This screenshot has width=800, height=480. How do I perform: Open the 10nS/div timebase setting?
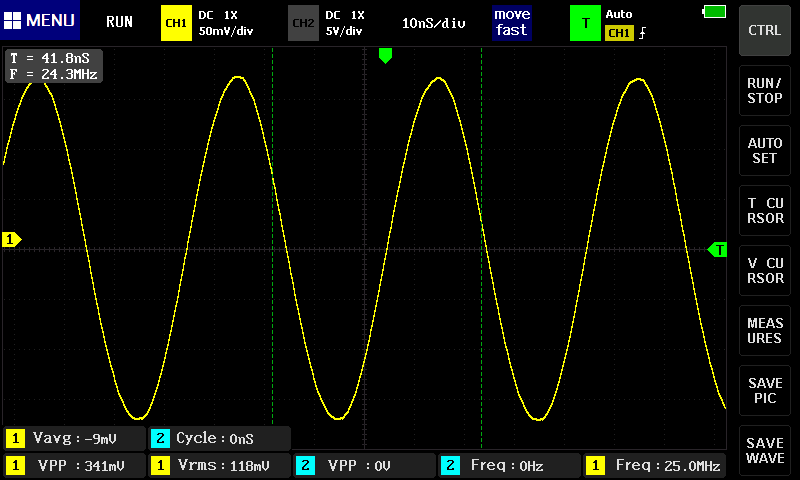(434, 22)
